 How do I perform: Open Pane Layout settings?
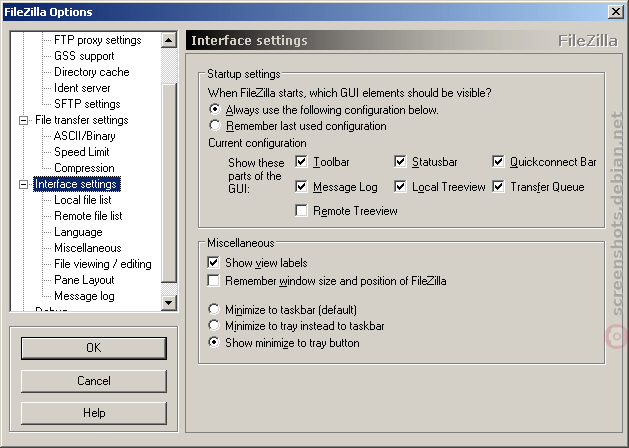point(84,280)
